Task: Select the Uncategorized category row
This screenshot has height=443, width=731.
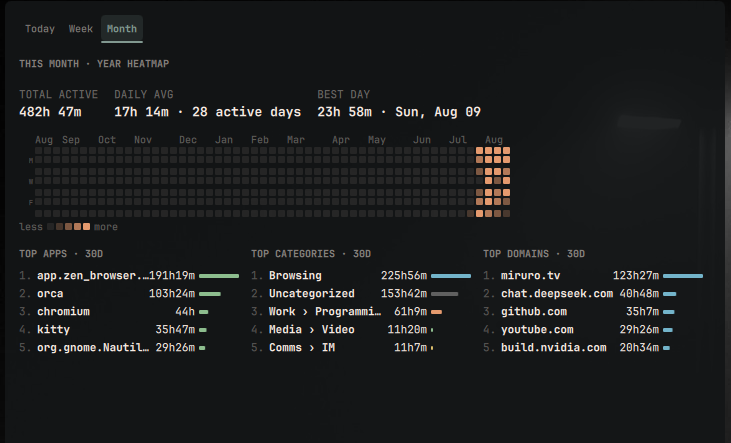Action: coord(361,294)
